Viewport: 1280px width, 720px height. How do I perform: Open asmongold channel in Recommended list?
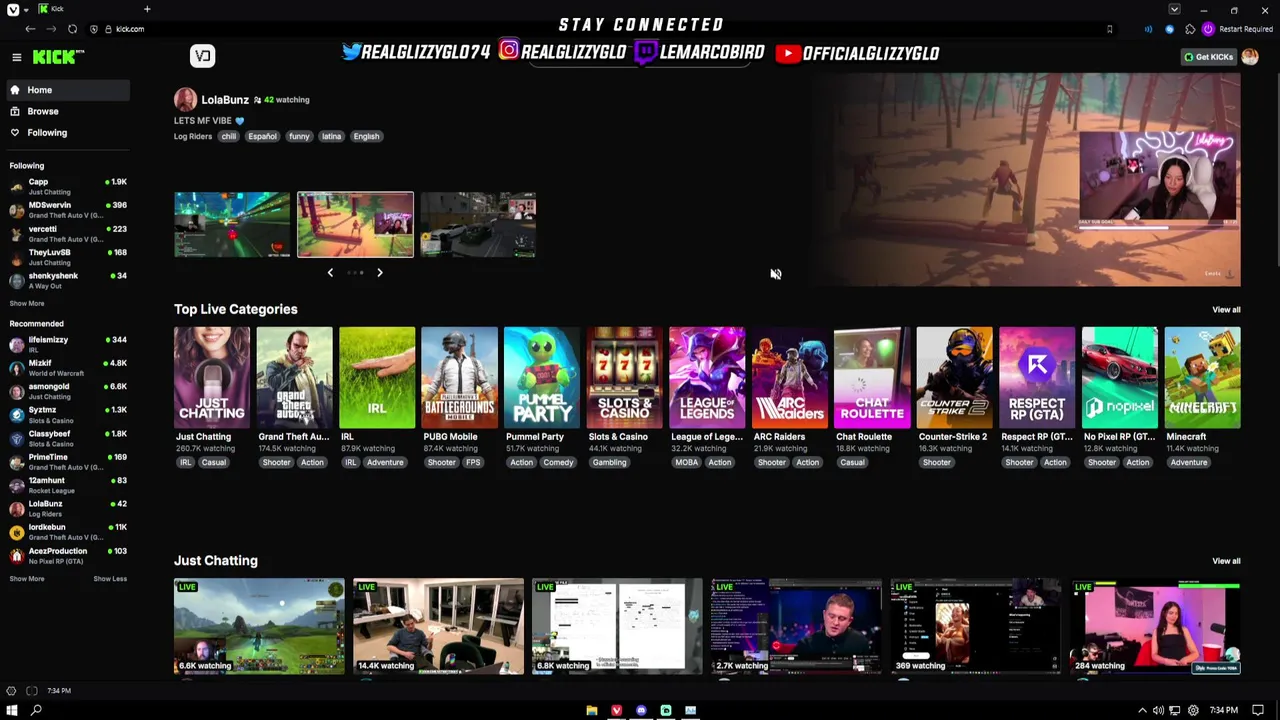click(68, 391)
